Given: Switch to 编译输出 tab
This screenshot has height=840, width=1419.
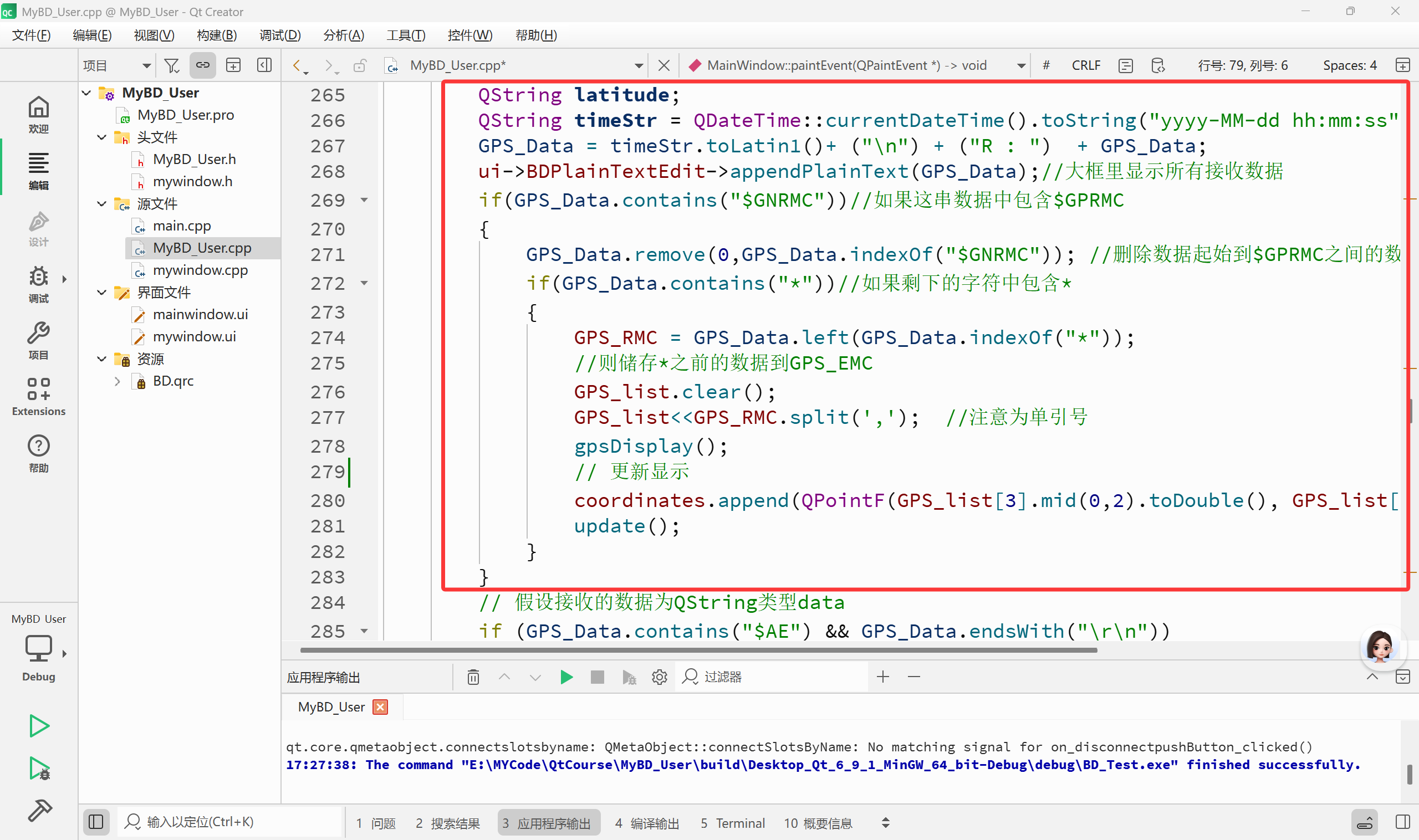Looking at the screenshot, I should pos(647,823).
